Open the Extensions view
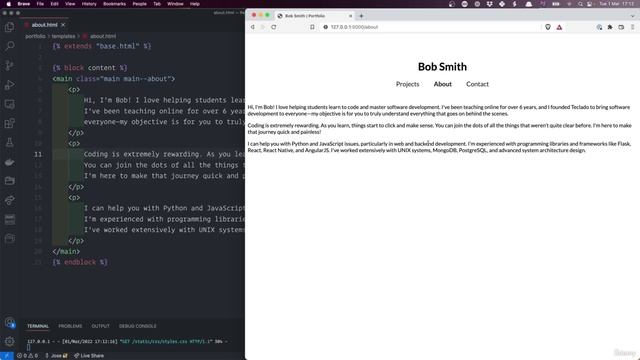Image resolution: width=640 pixels, height=360 pixels. pyautogui.click(x=9, y=123)
